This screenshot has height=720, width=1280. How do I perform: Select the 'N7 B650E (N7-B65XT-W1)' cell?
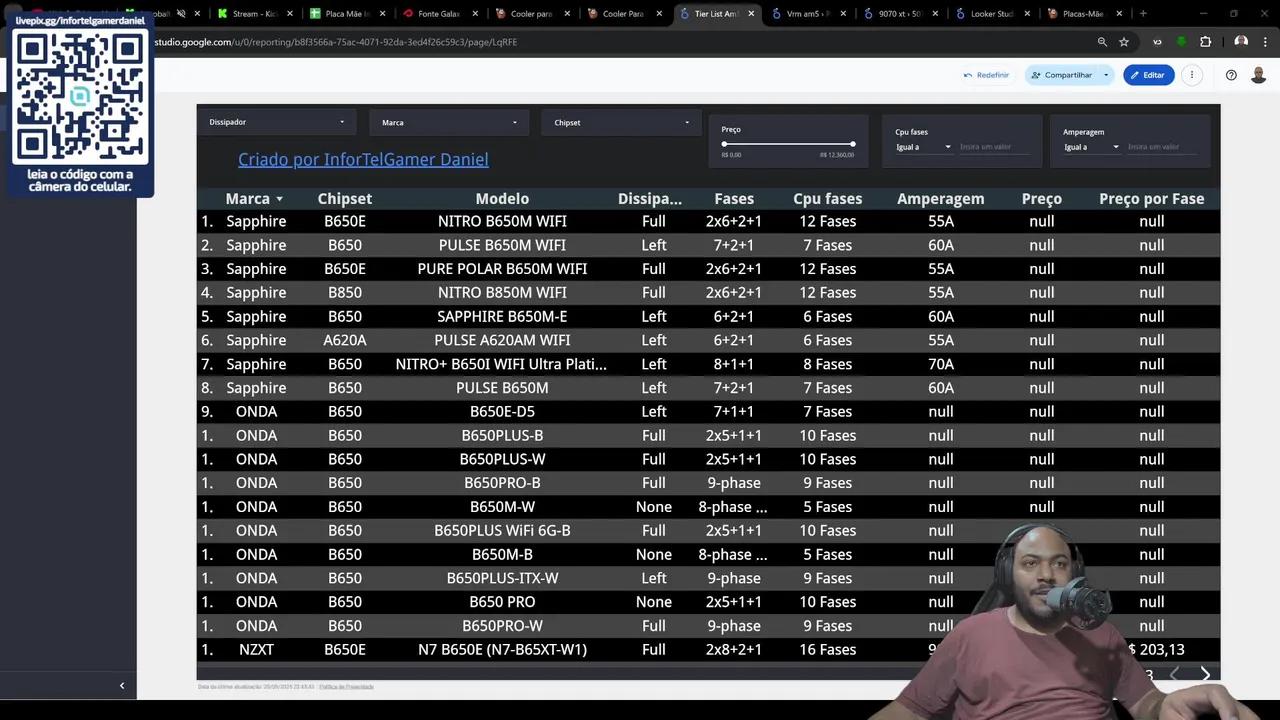[x=502, y=650]
